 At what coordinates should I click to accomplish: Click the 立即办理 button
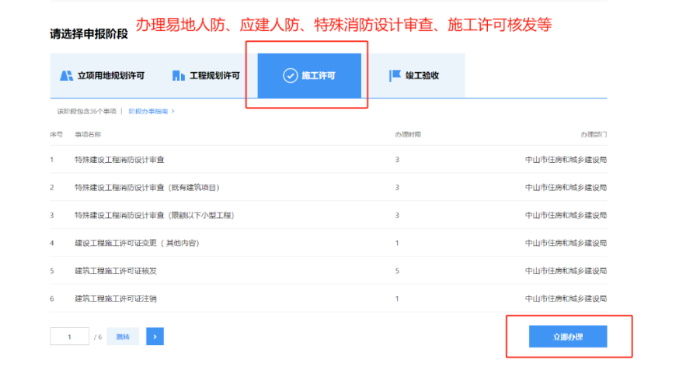568,336
